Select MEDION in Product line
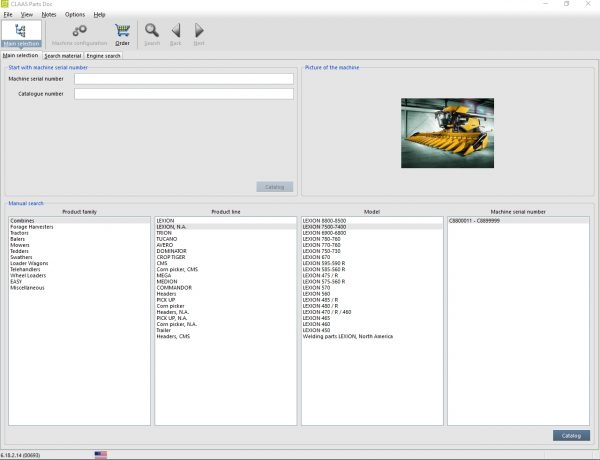The image size is (600, 460). click(x=226, y=282)
